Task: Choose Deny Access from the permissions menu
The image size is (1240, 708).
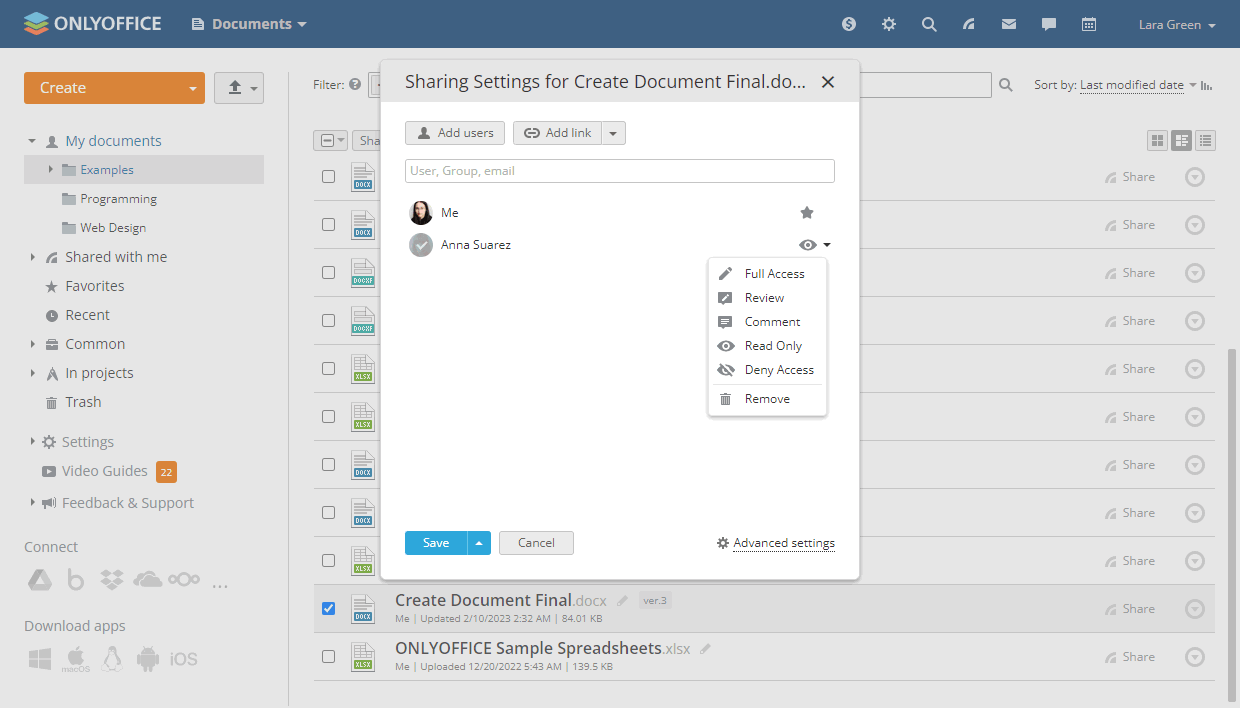Action: click(779, 369)
